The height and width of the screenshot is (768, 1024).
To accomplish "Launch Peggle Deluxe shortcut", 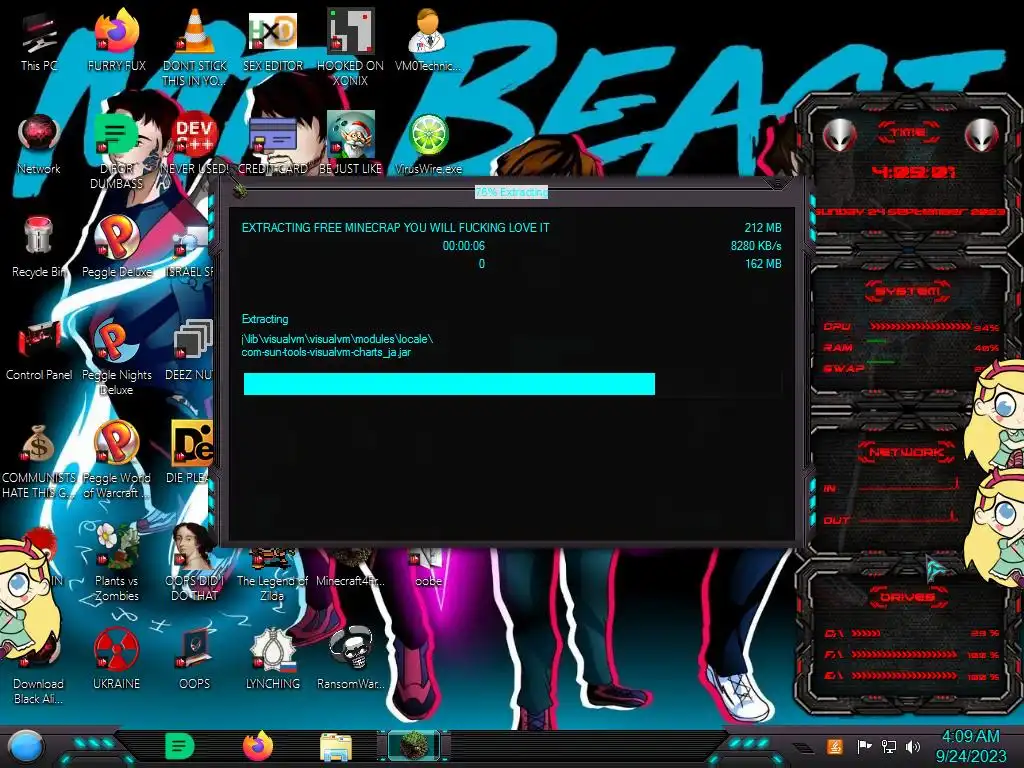I will click(116, 237).
